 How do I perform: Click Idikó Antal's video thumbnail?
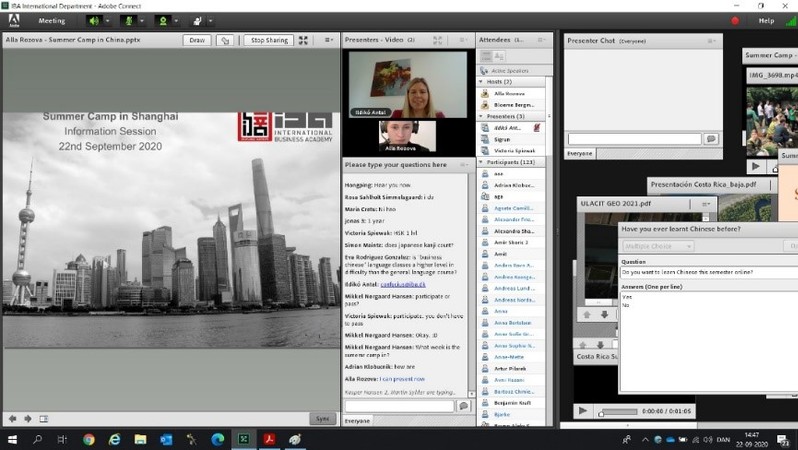point(408,85)
